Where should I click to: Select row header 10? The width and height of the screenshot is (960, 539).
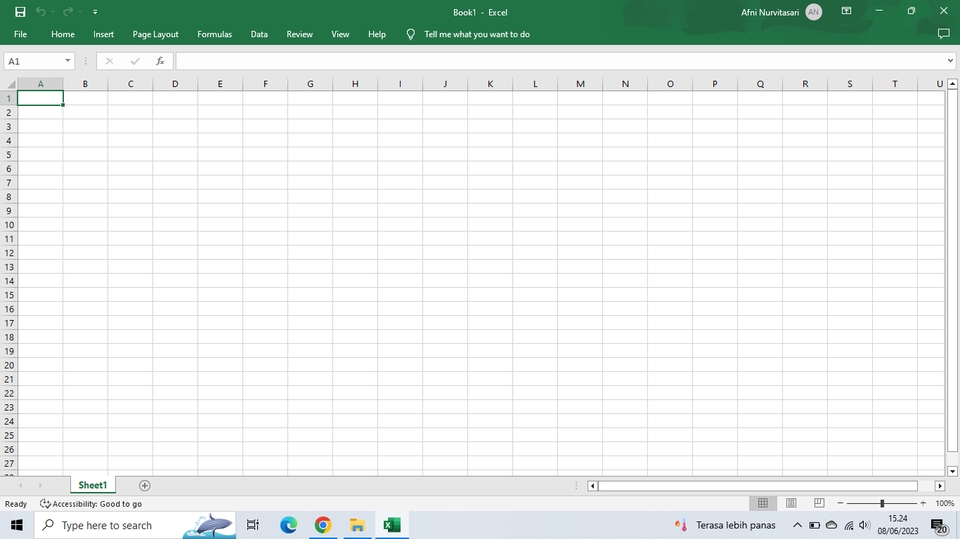[x=9, y=225]
